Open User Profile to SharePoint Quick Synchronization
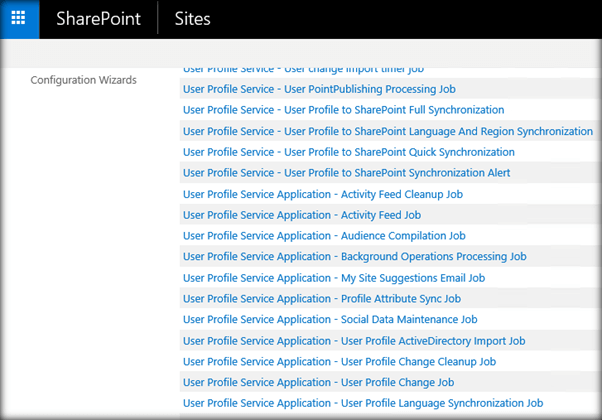Image resolution: width=602 pixels, height=420 pixels. [x=348, y=152]
